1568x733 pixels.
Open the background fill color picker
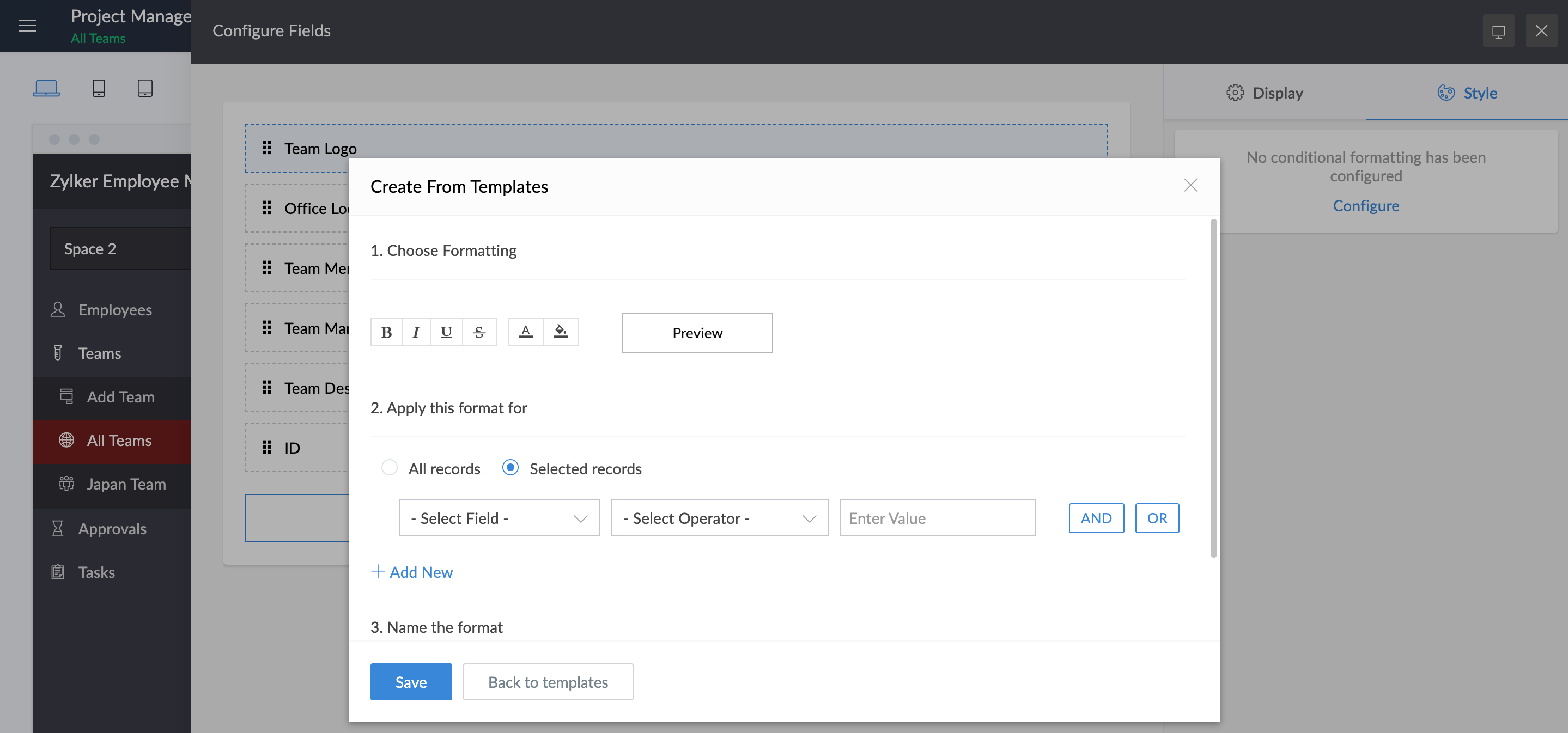[560, 332]
